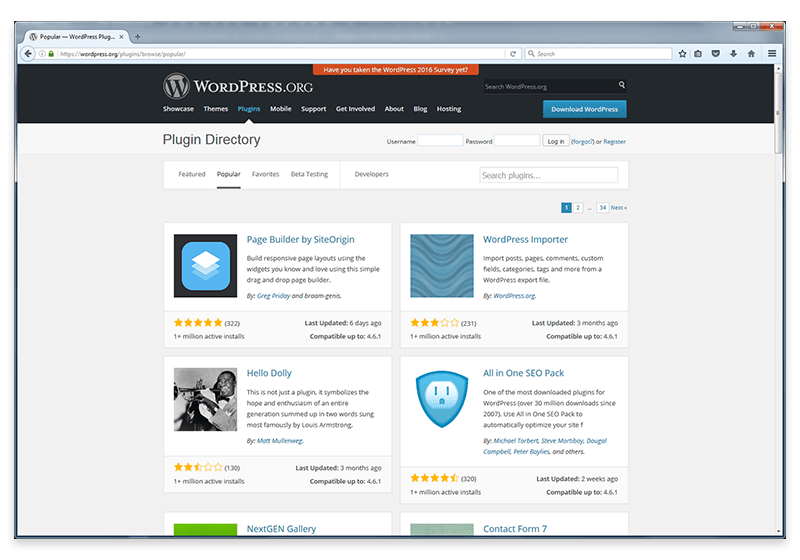Open the Hosting menu item
800x560 pixels.
[448, 109]
